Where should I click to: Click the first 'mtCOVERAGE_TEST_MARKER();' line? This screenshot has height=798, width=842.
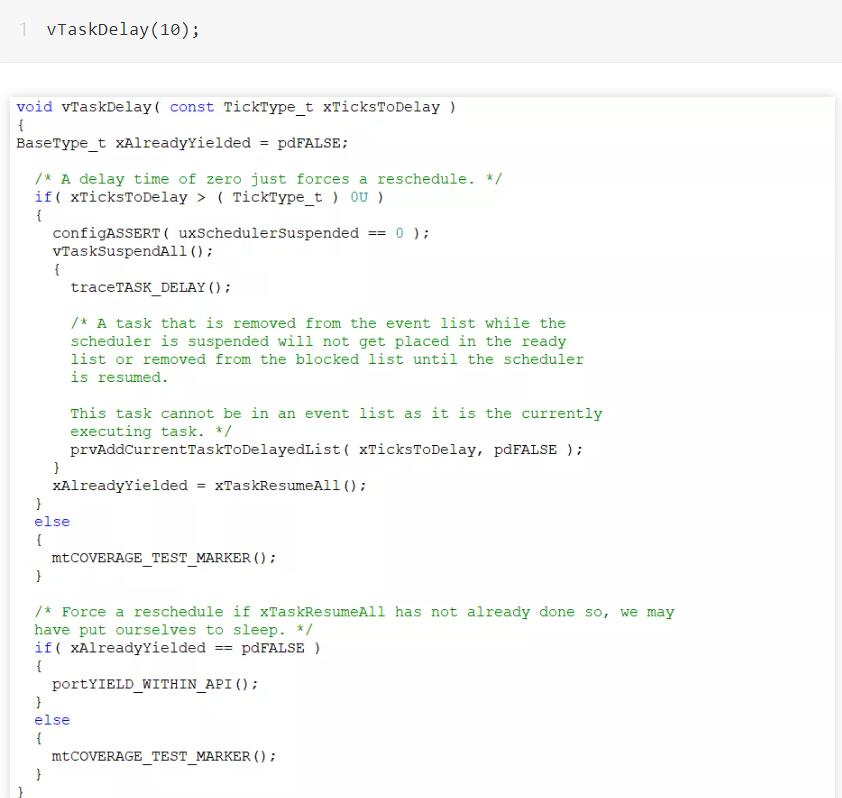click(164, 558)
